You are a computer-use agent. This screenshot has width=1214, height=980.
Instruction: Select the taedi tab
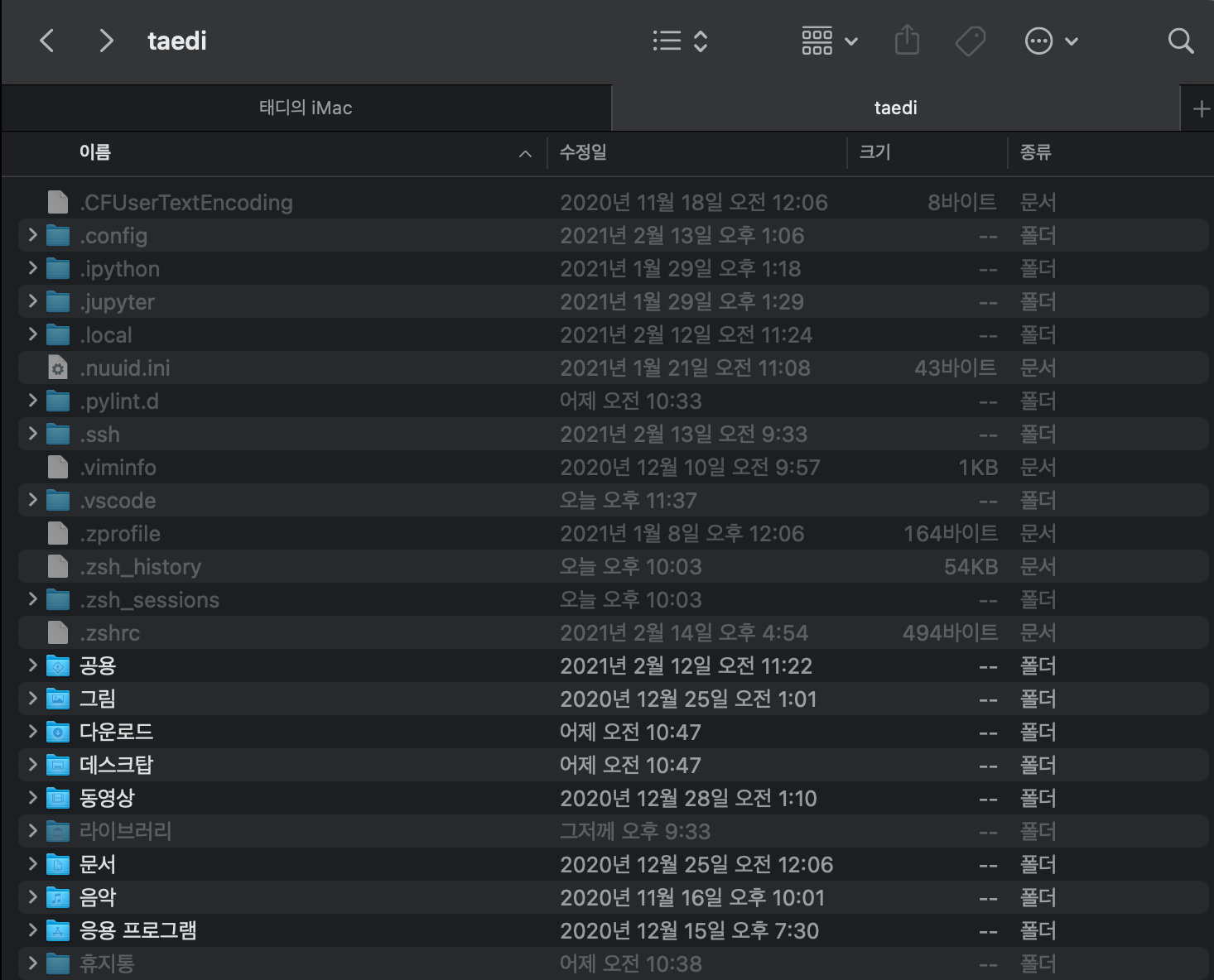894,108
